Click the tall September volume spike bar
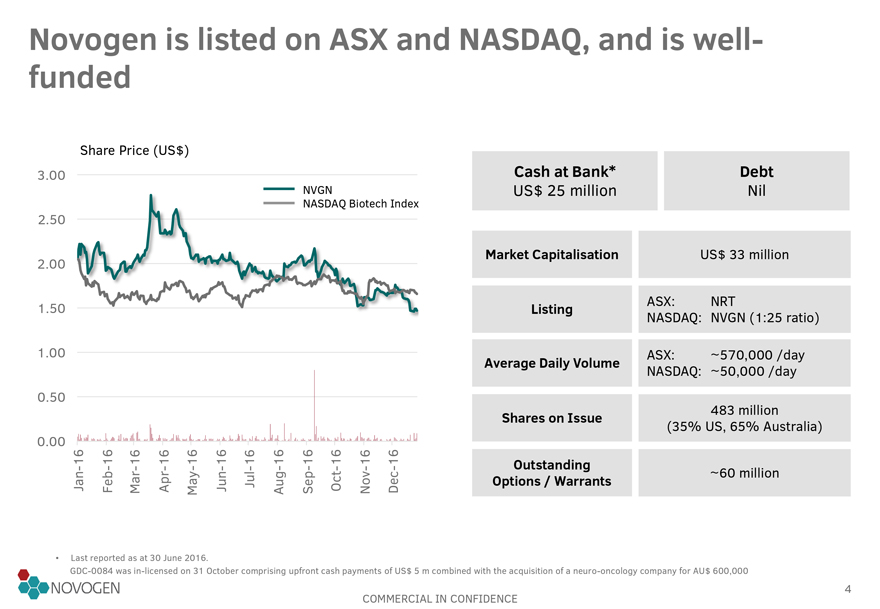This screenshot has width=880, height=609. point(314,400)
